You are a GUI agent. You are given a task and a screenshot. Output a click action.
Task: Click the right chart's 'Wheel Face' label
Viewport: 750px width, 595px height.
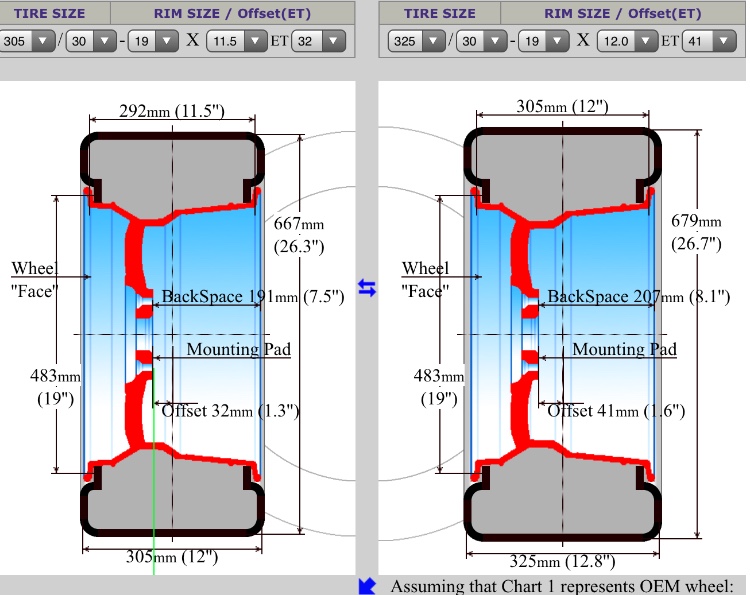(x=425, y=279)
